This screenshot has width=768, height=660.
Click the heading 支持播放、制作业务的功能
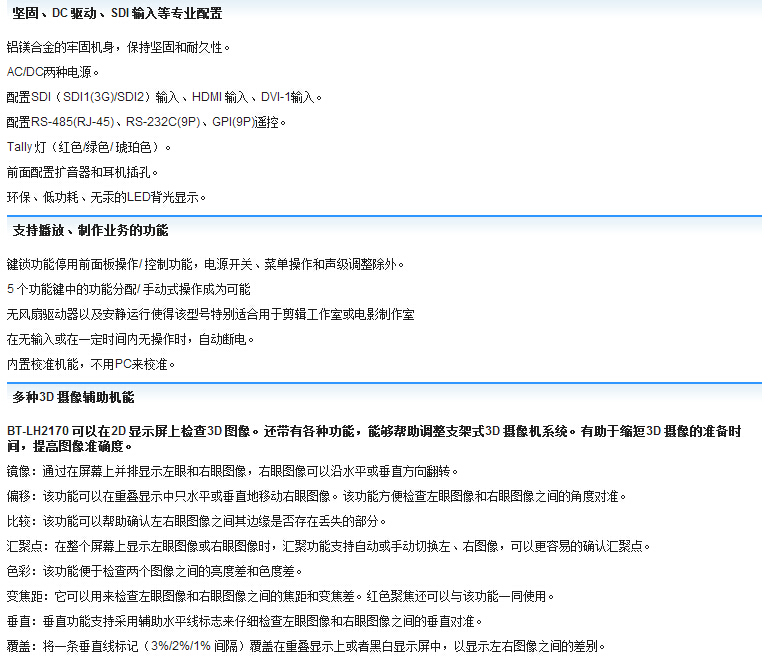pyautogui.click(x=90, y=231)
